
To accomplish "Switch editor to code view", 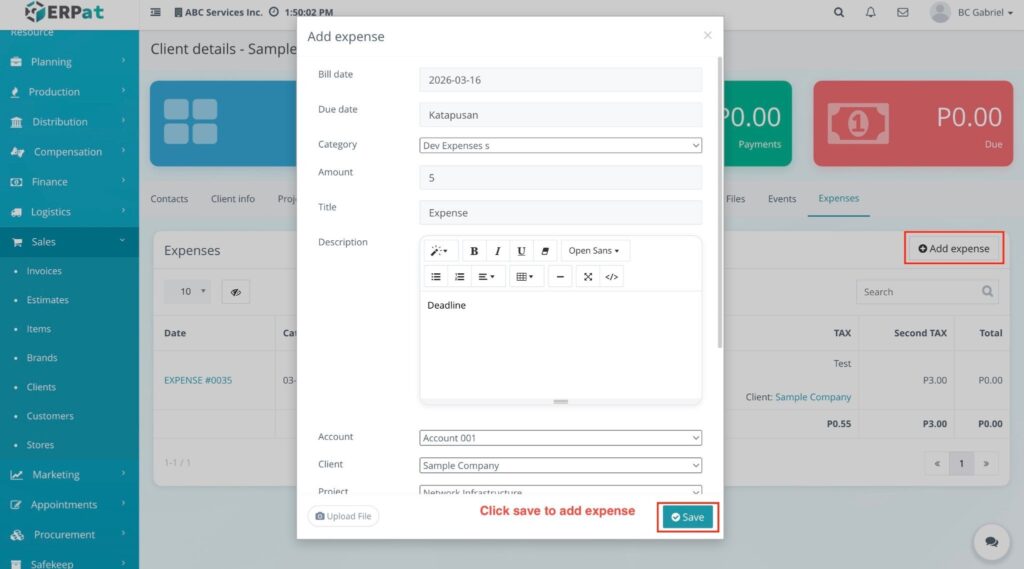I will [611, 277].
